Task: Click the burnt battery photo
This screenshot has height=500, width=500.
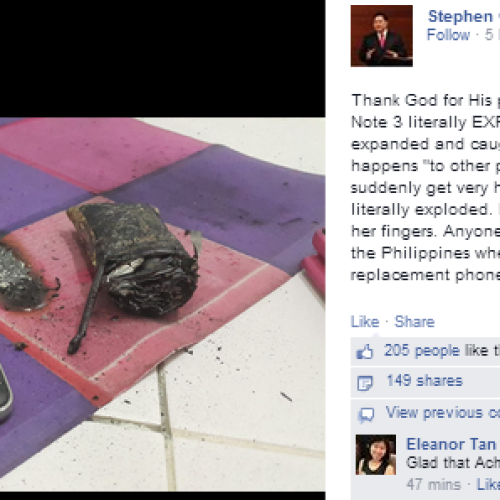Action: (163, 304)
